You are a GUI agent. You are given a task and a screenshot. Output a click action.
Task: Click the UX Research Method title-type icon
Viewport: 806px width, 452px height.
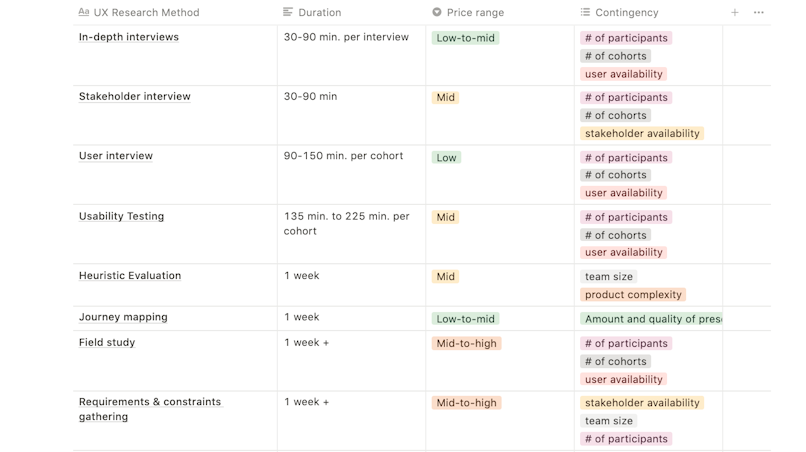coord(84,13)
